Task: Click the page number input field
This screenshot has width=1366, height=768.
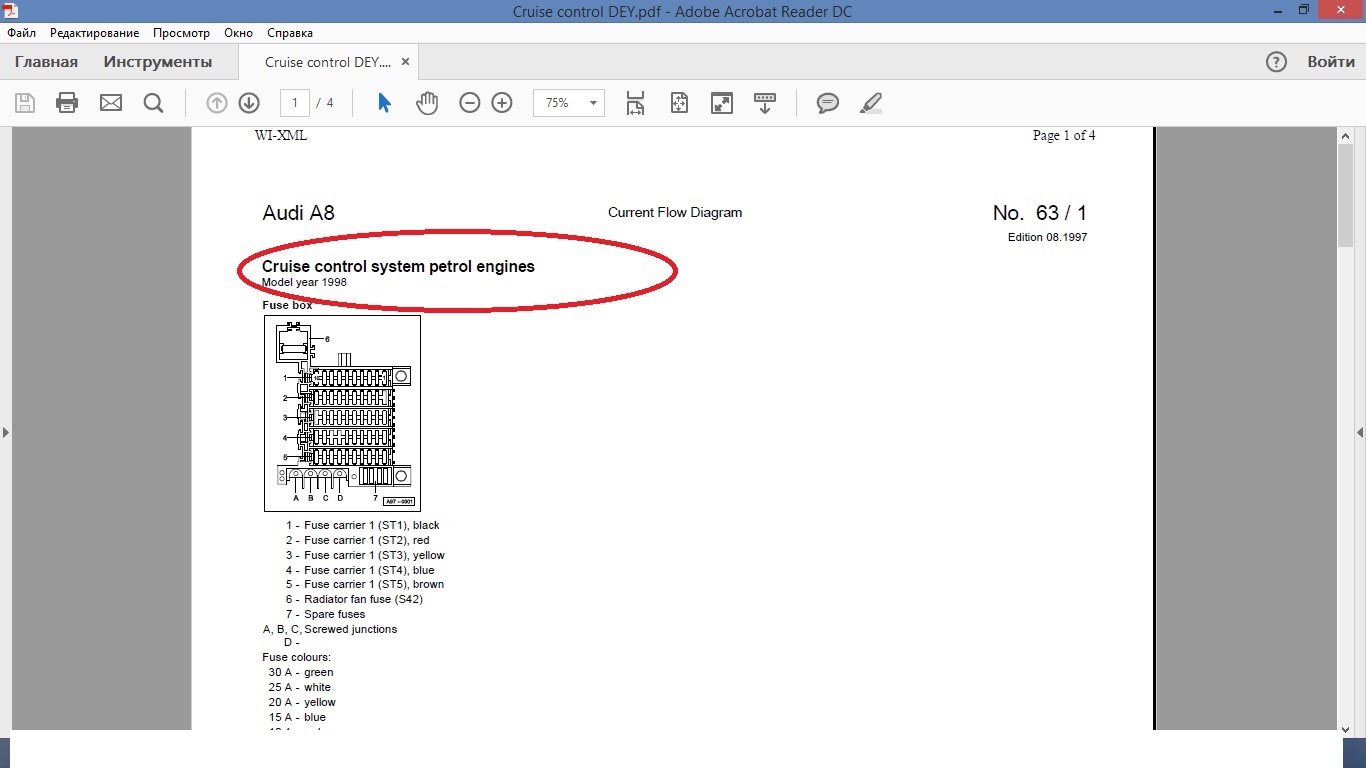Action: [295, 103]
